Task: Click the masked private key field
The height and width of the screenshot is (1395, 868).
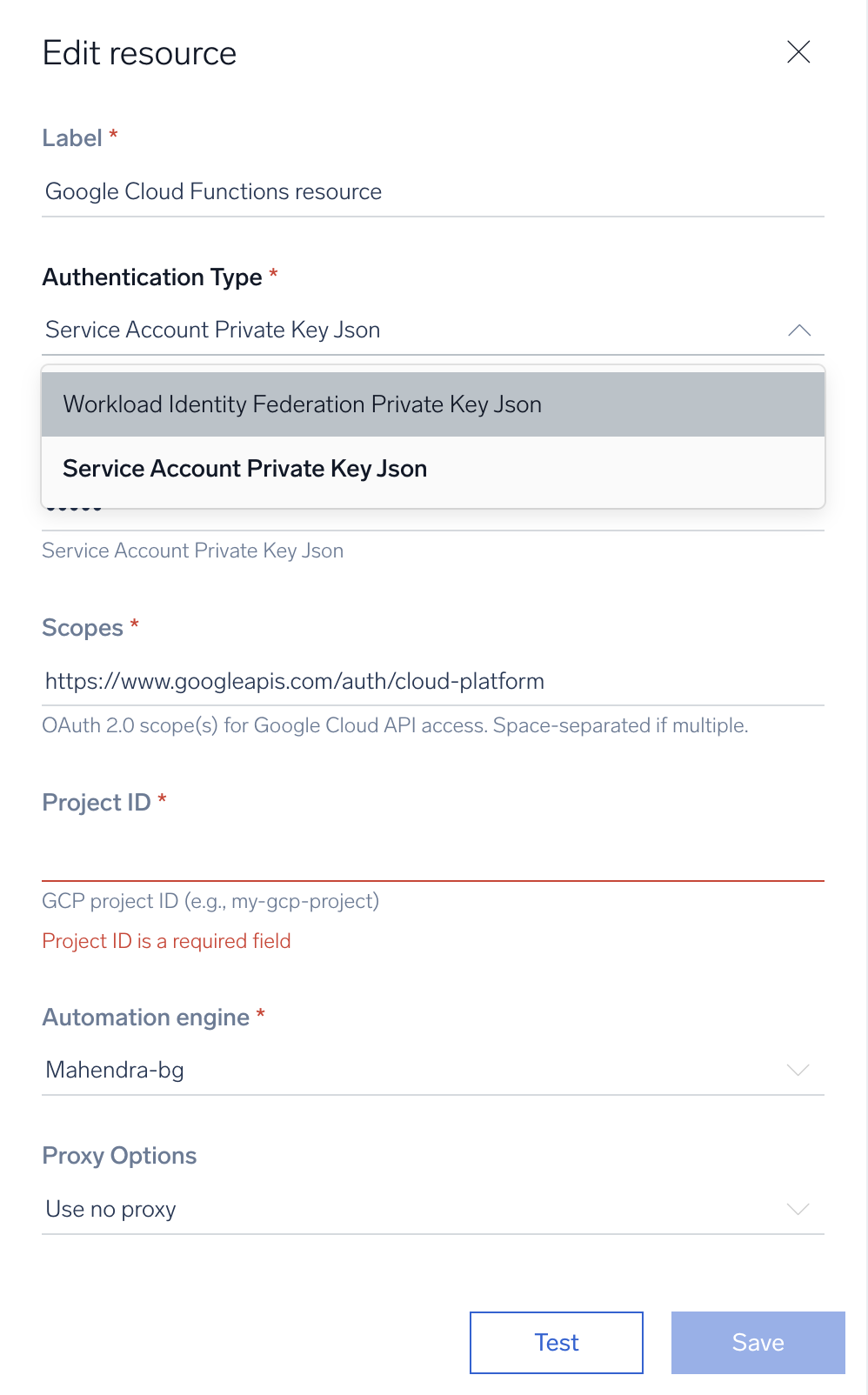Action: coord(433,517)
